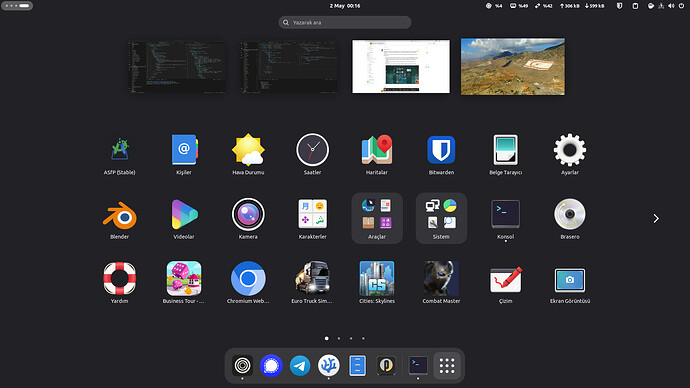The image size is (690, 388).
Task: Open Konsol terminal from app grid
Action: pos(506,219)
